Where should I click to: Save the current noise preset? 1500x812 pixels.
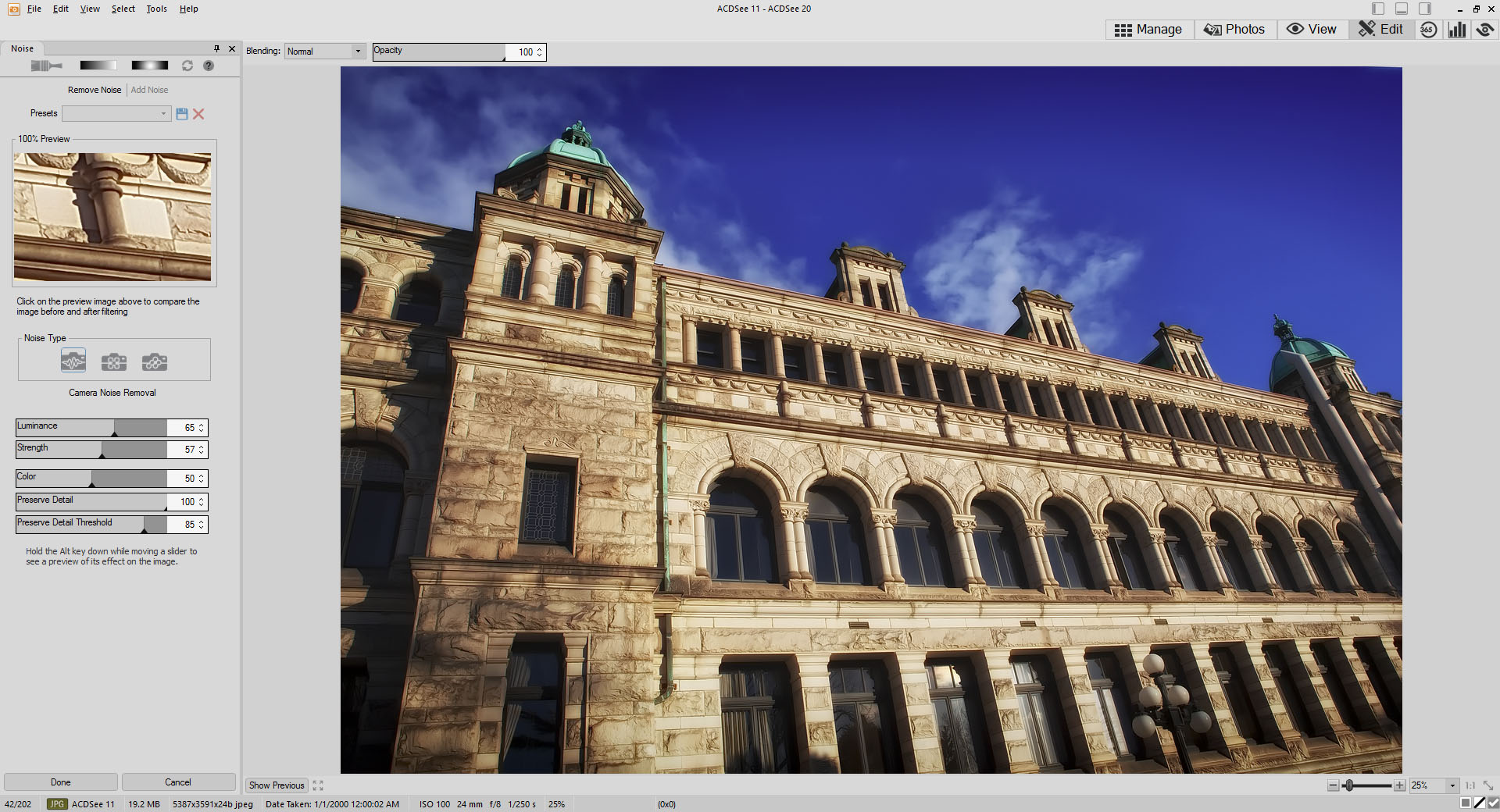click(x=182, y=114)
